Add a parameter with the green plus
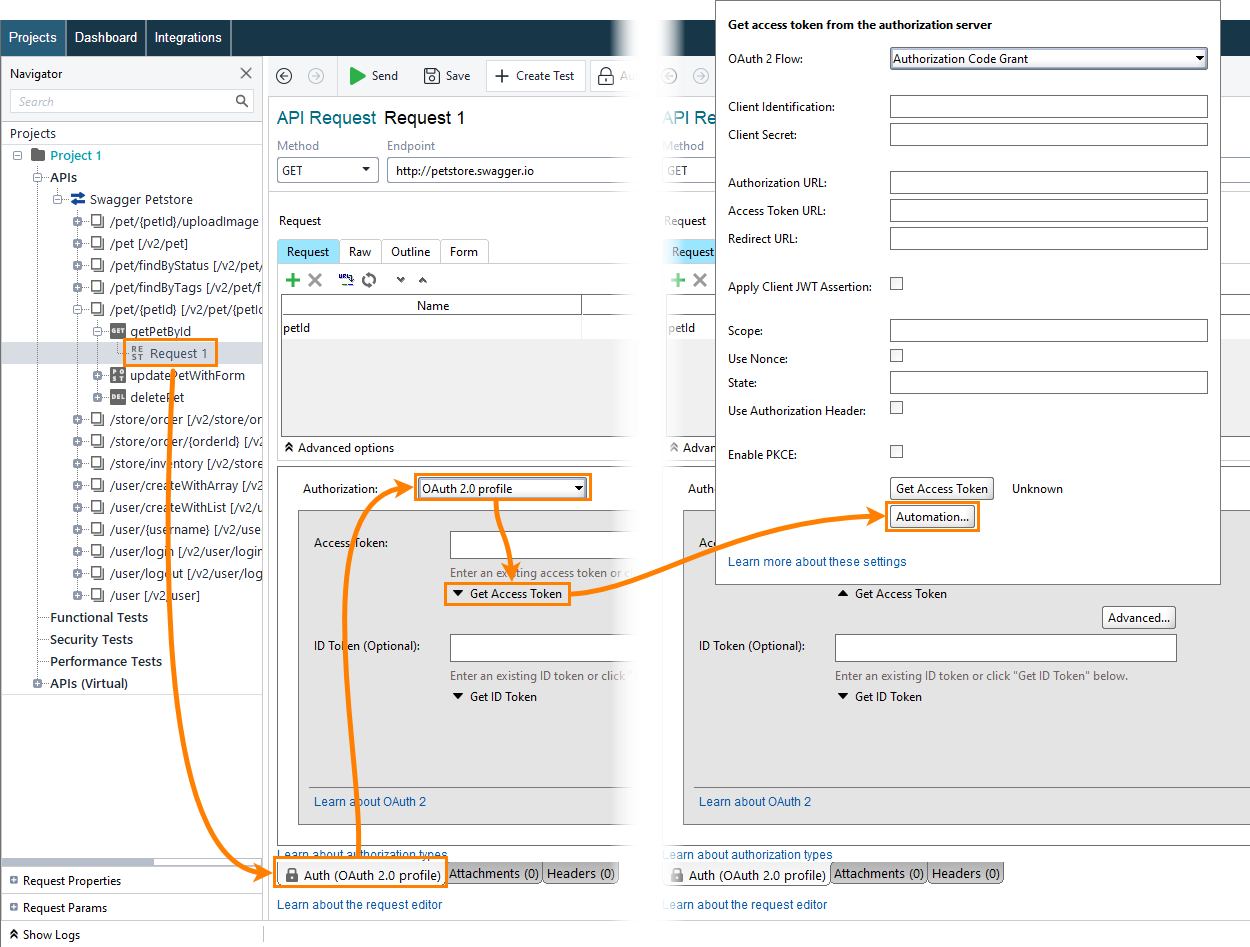The width and height of the screenshot is (1250, 947). point(293,280)
